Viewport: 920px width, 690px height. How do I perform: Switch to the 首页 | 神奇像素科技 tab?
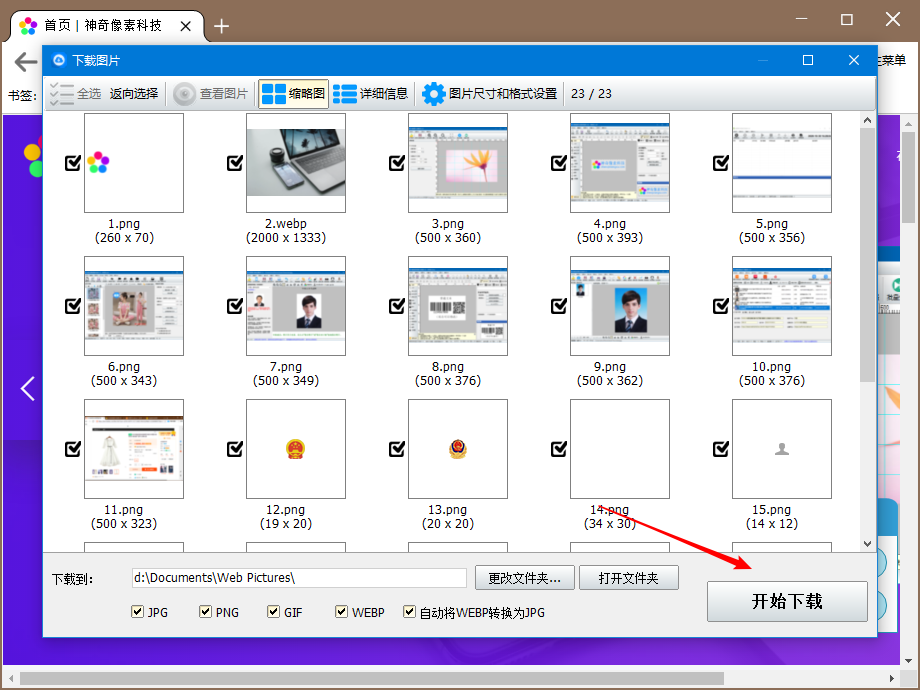[x=96, y=26]
